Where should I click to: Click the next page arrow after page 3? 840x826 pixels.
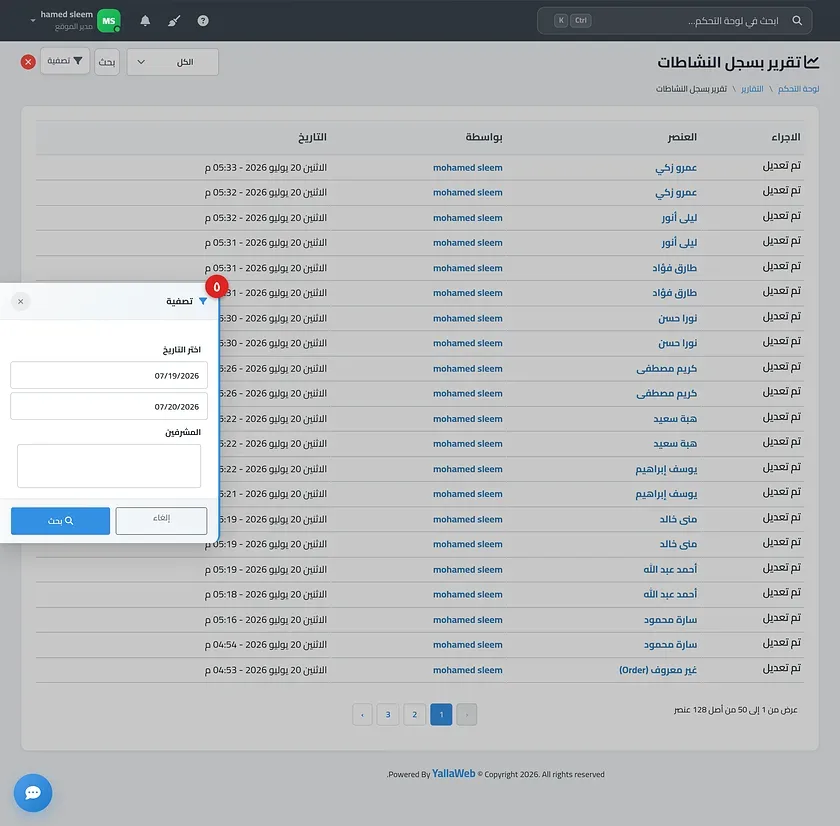coord(363,714)
